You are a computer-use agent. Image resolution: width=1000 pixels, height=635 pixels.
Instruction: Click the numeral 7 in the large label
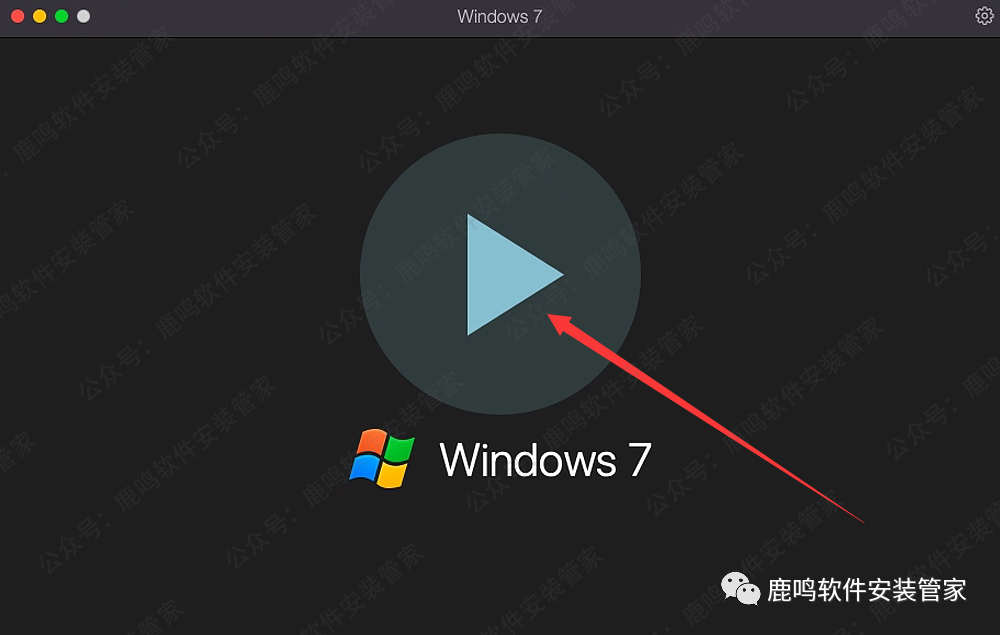pyautogui.click(x=640, y=460)
